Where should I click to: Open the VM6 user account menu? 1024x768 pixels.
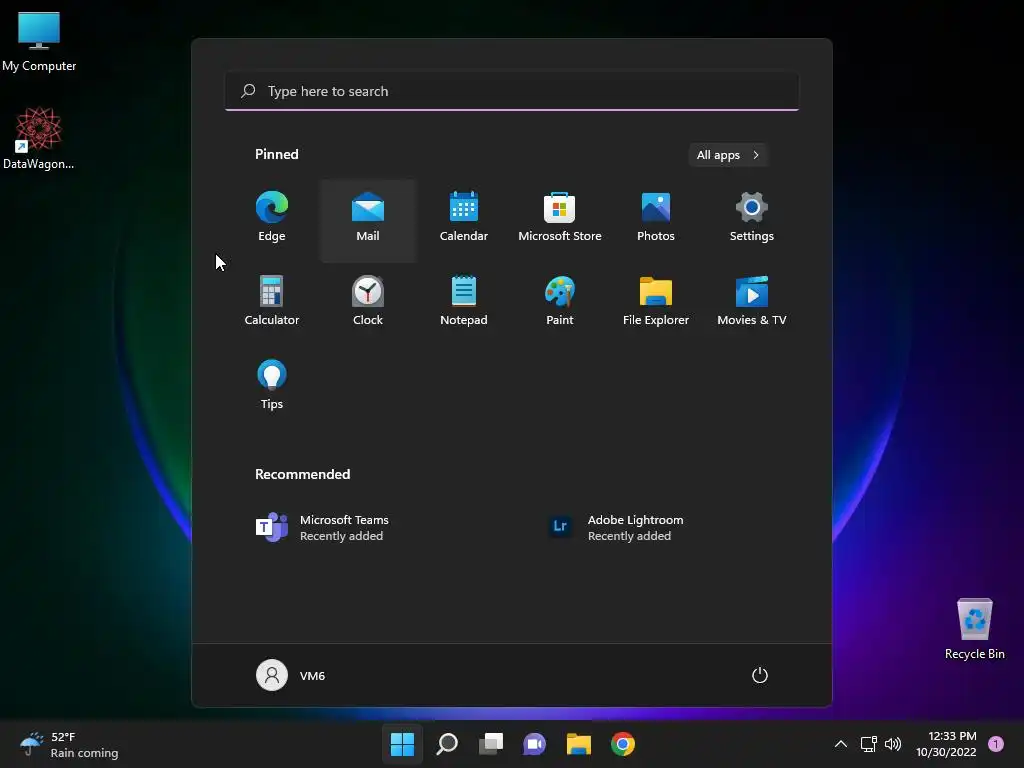291,675
